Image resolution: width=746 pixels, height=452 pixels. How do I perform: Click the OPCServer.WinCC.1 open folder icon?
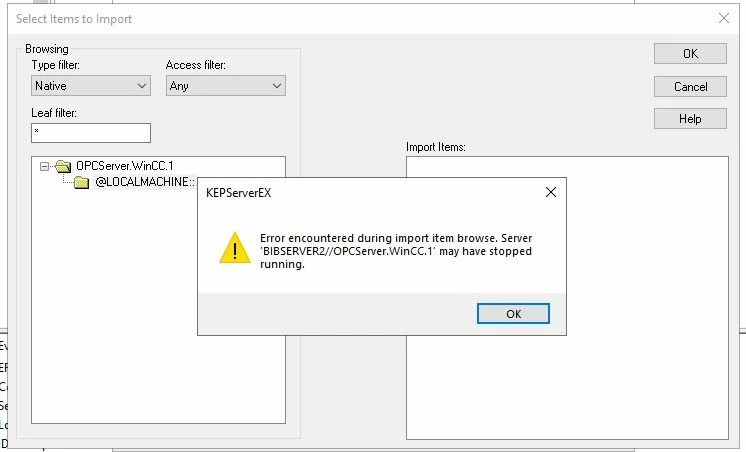pos(63,166)
